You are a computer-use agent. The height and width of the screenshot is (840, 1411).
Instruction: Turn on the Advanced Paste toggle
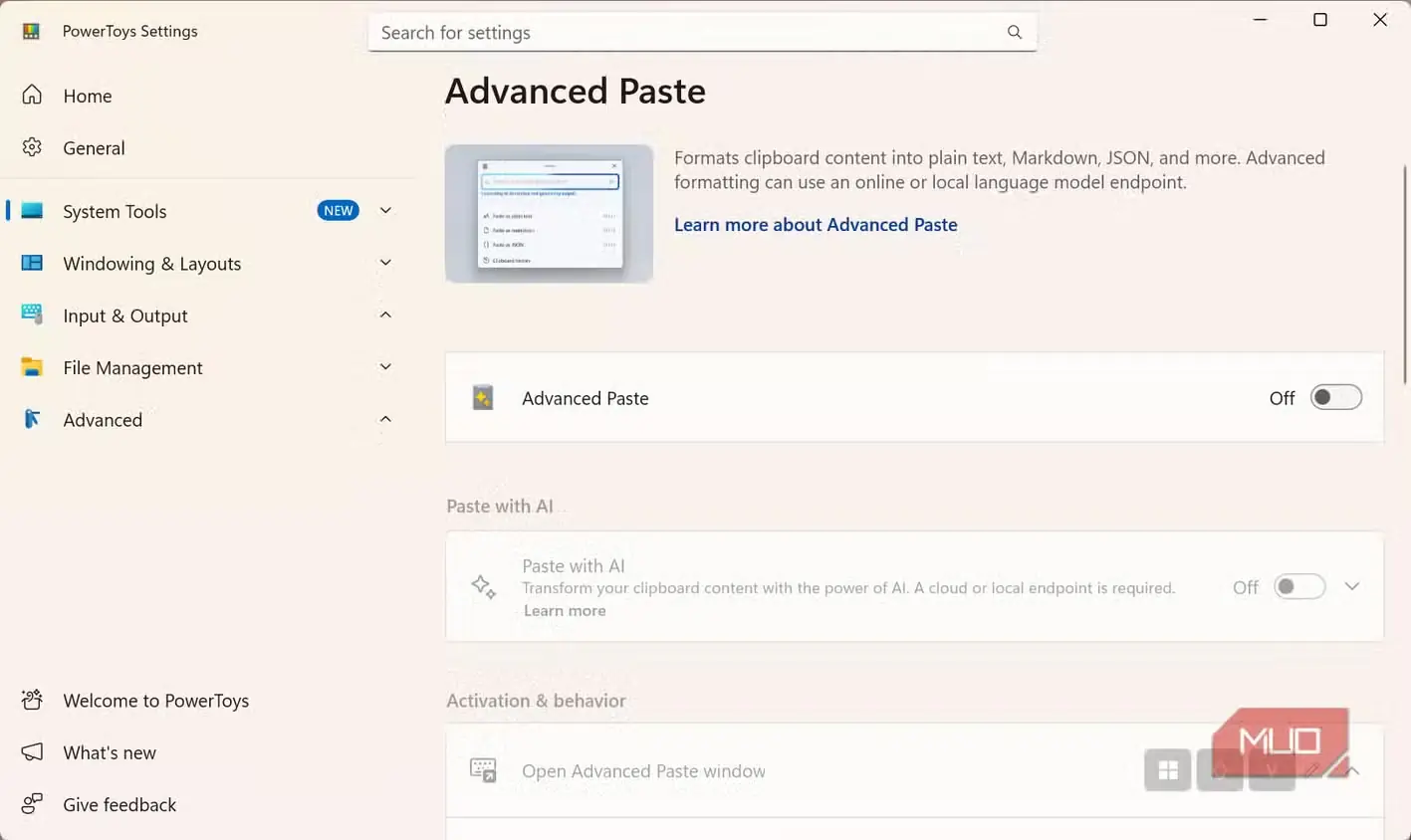point(1335,397)
